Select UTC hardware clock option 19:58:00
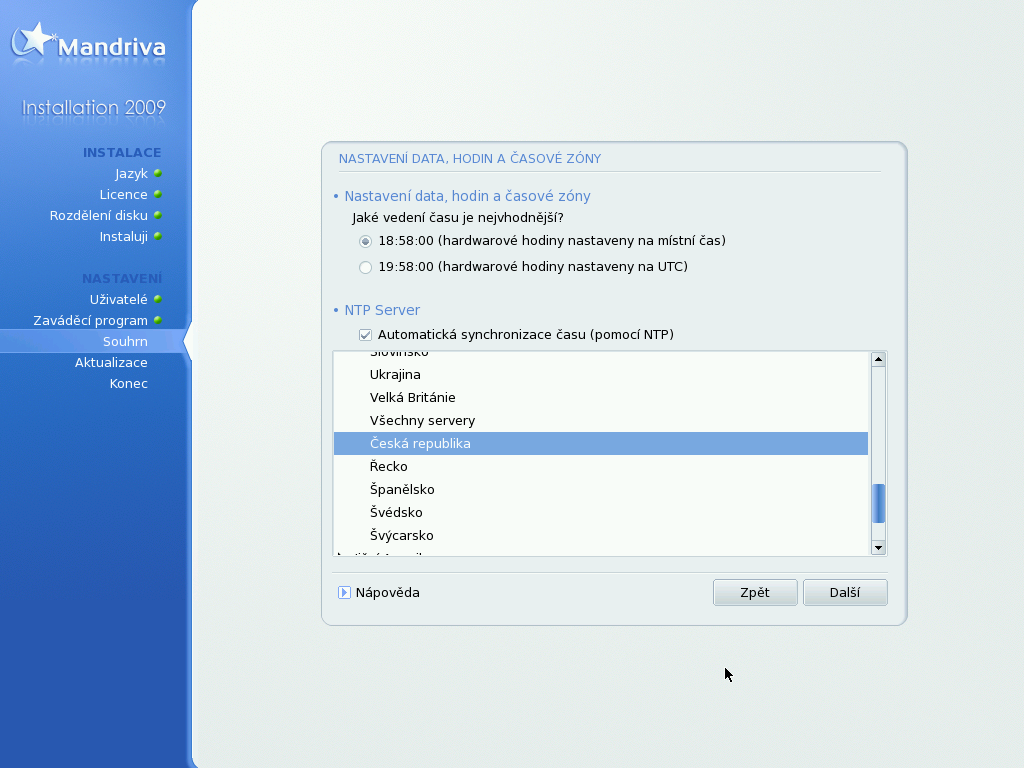This screenshot has width=1024, height=768. tap(365, 267)
